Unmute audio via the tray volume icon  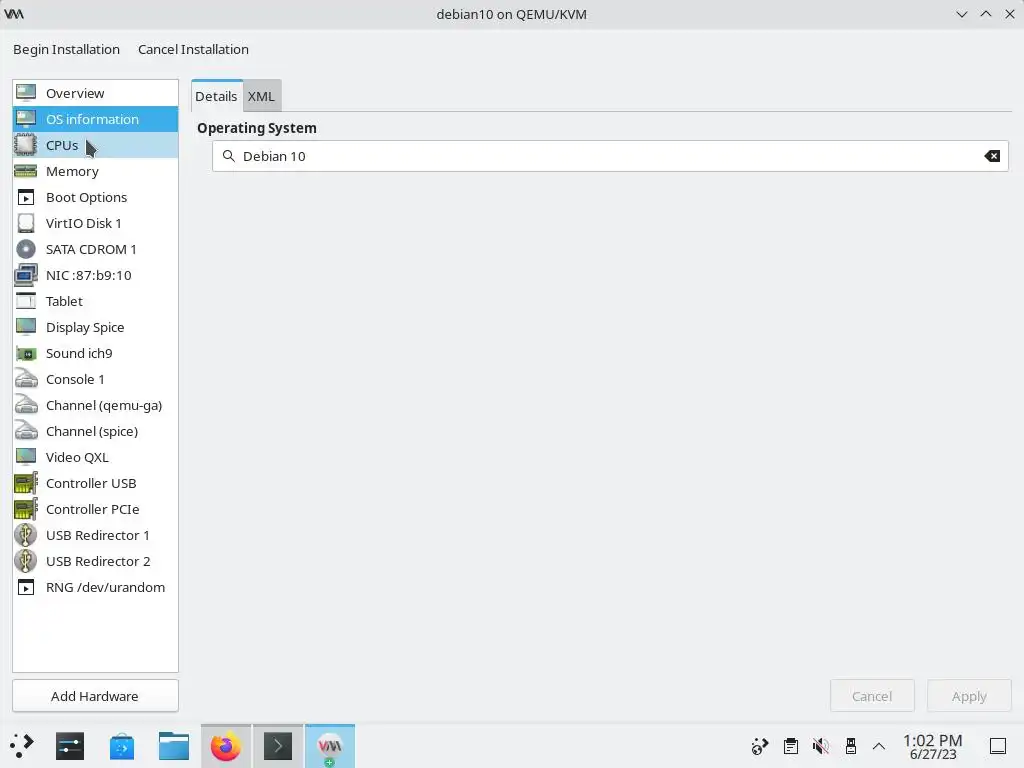pyautogui.click(x=821, y=746)
